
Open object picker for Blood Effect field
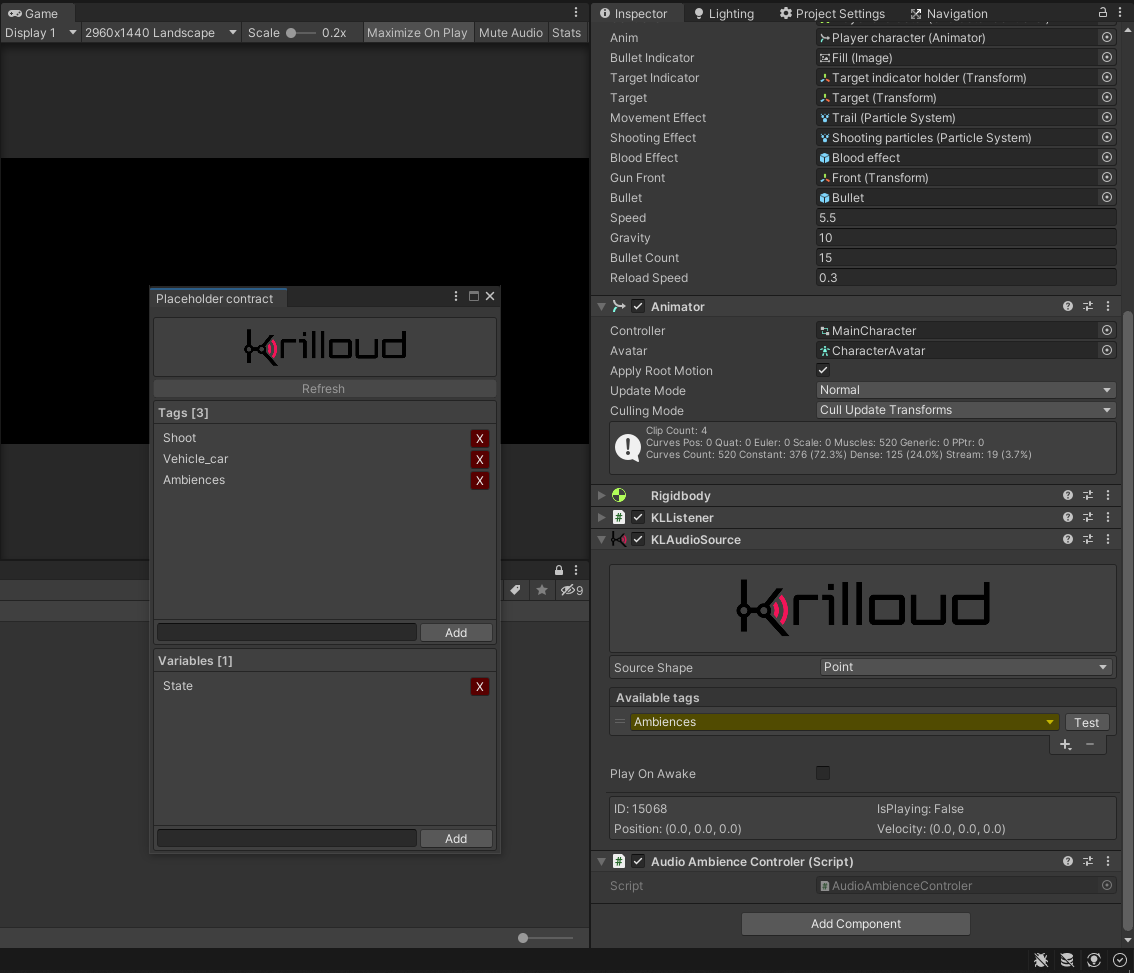point(1107,157)
